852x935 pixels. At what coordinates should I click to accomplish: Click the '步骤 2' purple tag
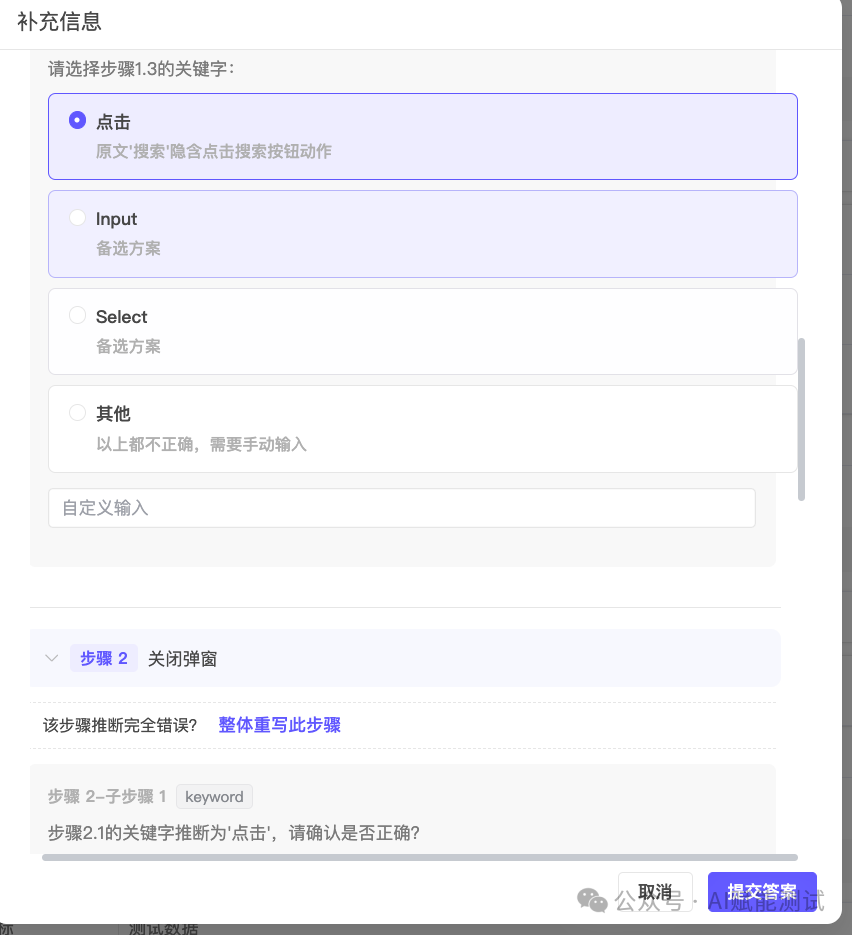(104, 658)
